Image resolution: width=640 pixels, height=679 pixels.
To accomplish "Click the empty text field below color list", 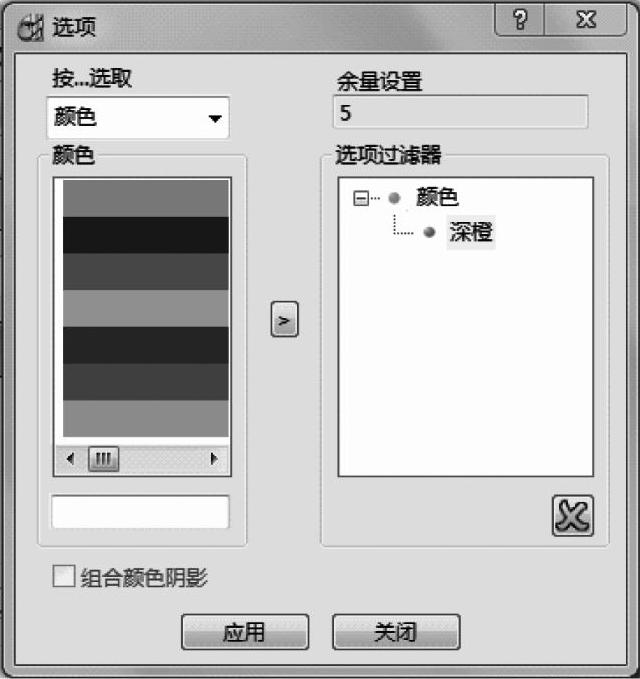I will [x=140, y=512].
